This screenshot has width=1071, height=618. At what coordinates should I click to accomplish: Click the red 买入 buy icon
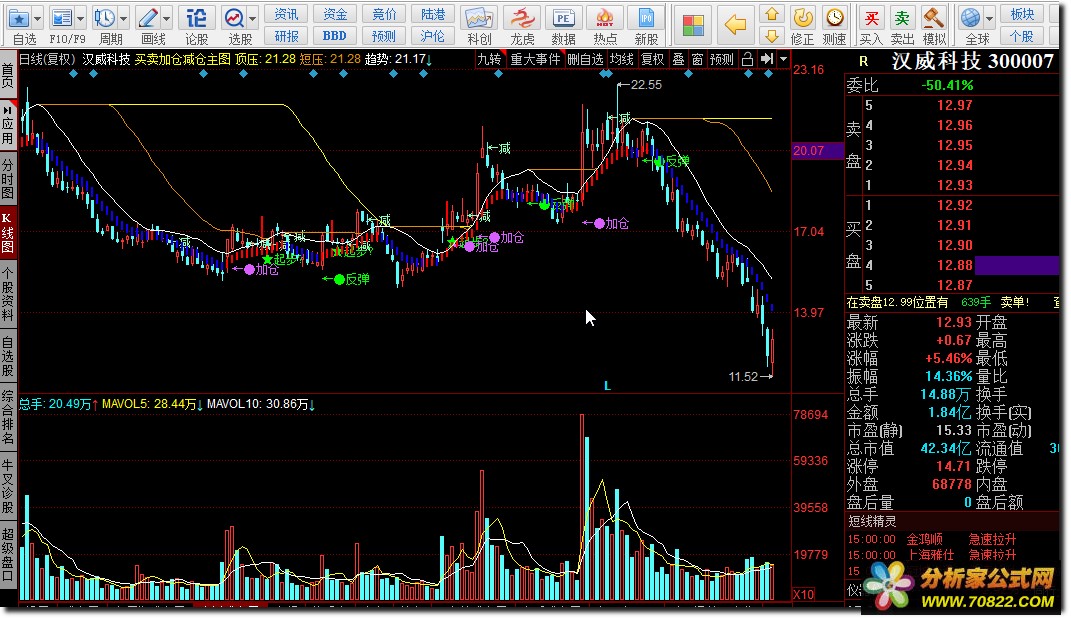tap(871, 18)
